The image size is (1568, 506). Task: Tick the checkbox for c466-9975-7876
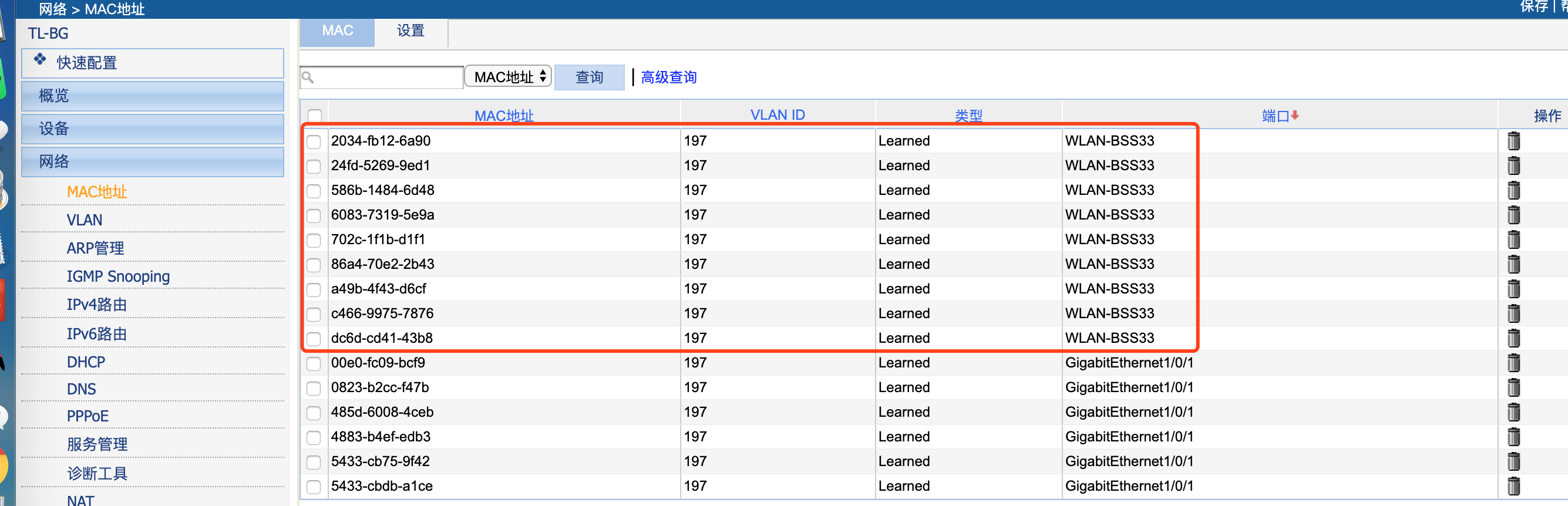pos(314,315)
